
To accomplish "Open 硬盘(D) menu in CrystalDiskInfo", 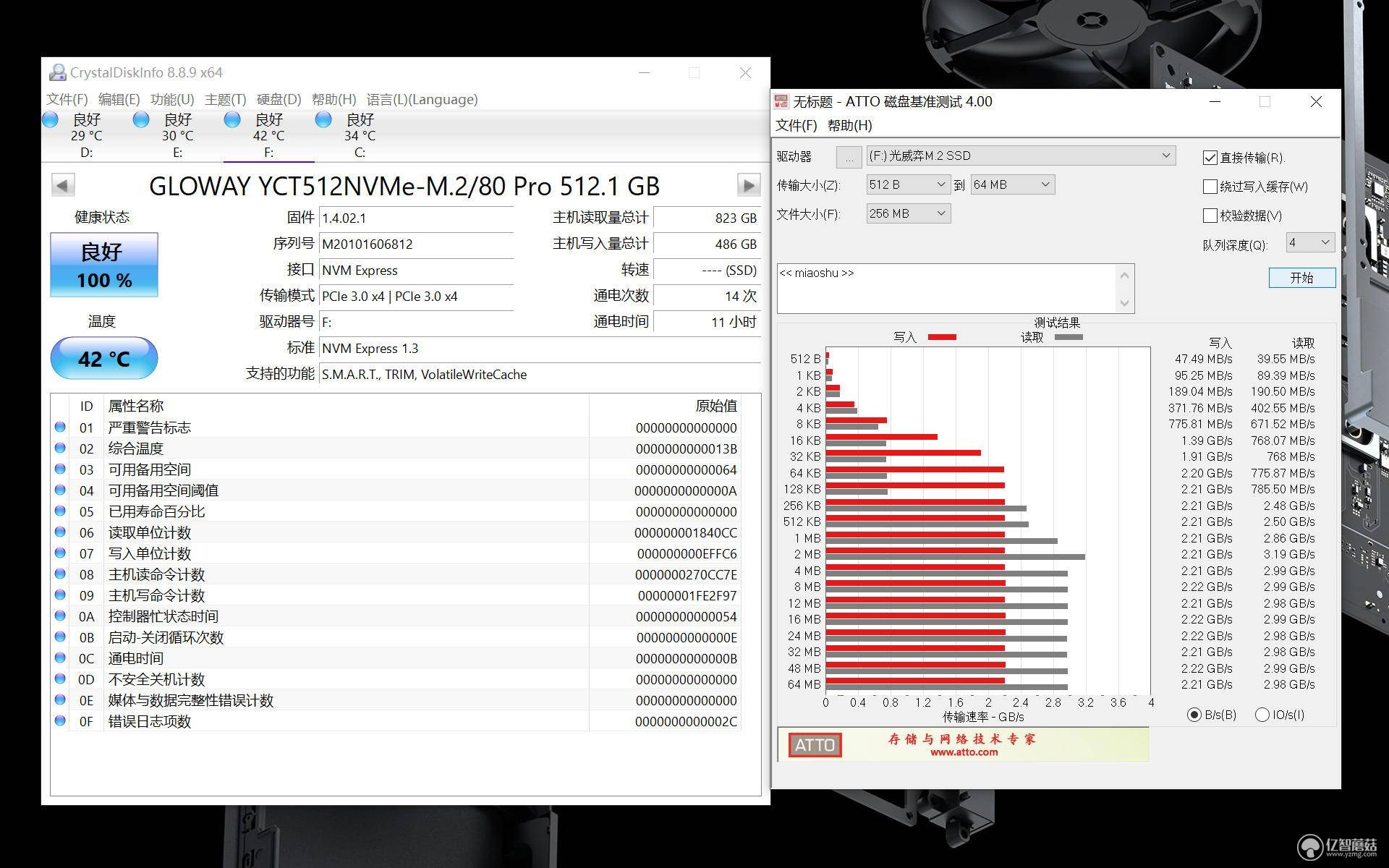I will coord(279,100).
